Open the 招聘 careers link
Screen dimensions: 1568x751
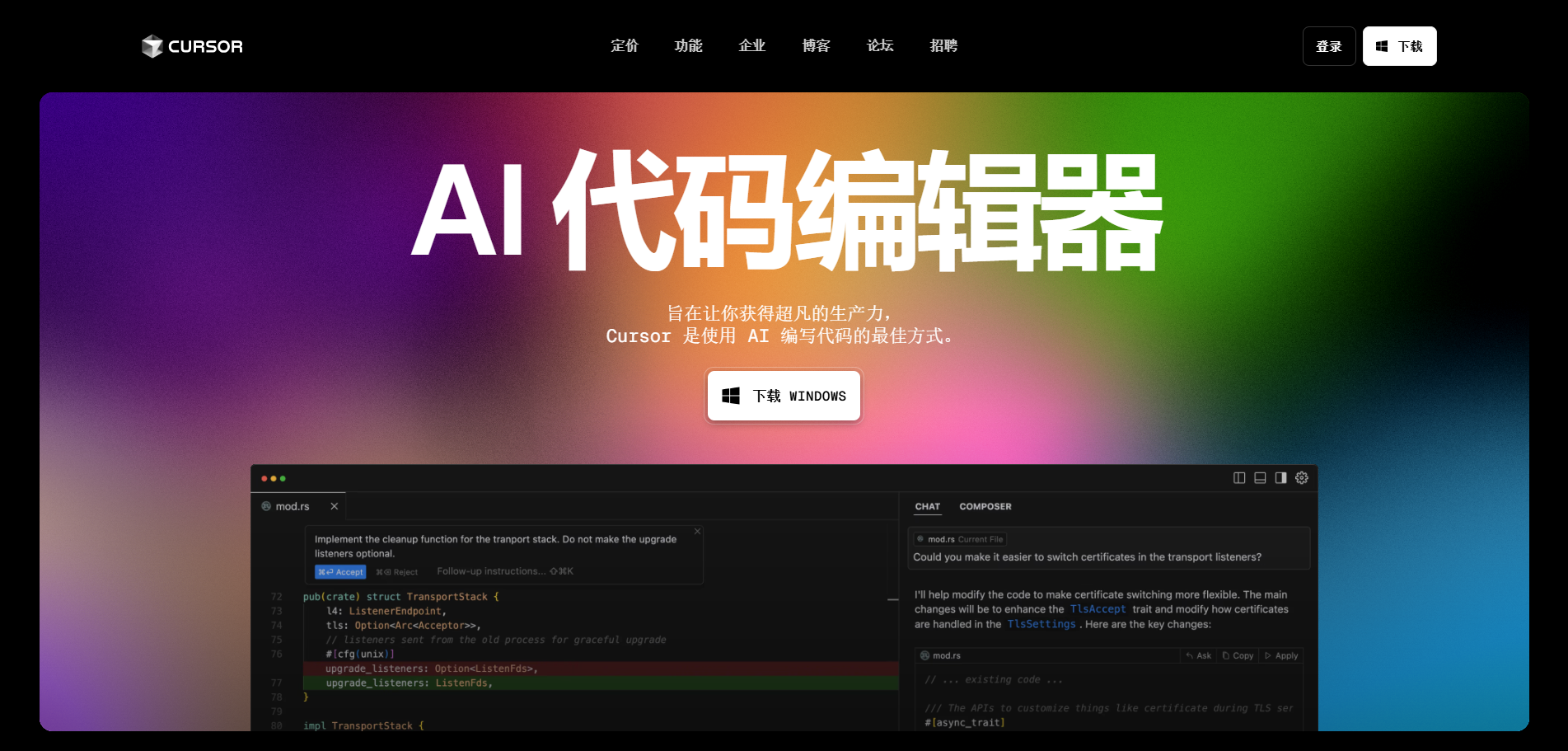(x=943, y=46)
